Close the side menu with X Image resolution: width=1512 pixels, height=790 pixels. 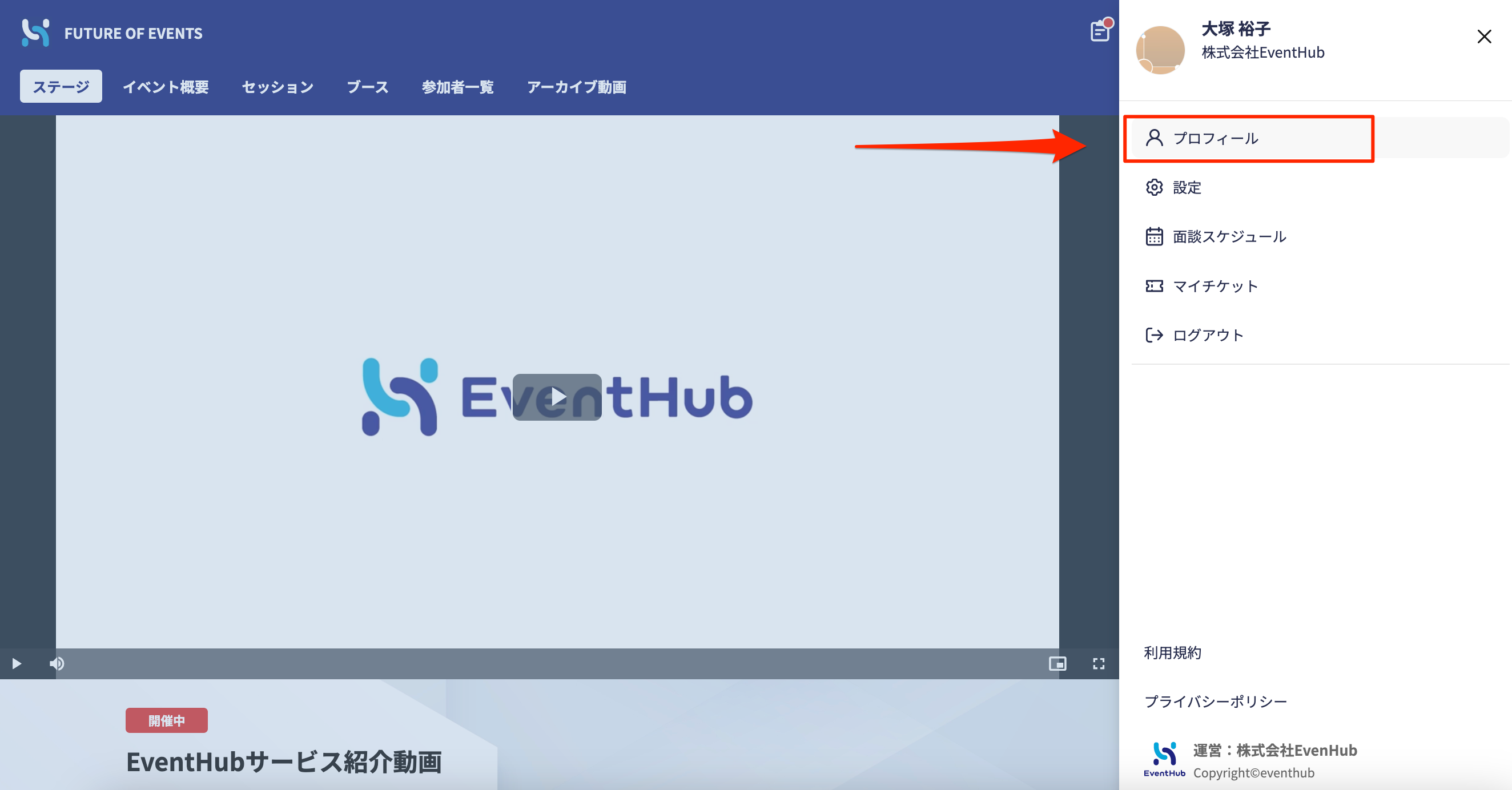click(x=1484, y=37)
